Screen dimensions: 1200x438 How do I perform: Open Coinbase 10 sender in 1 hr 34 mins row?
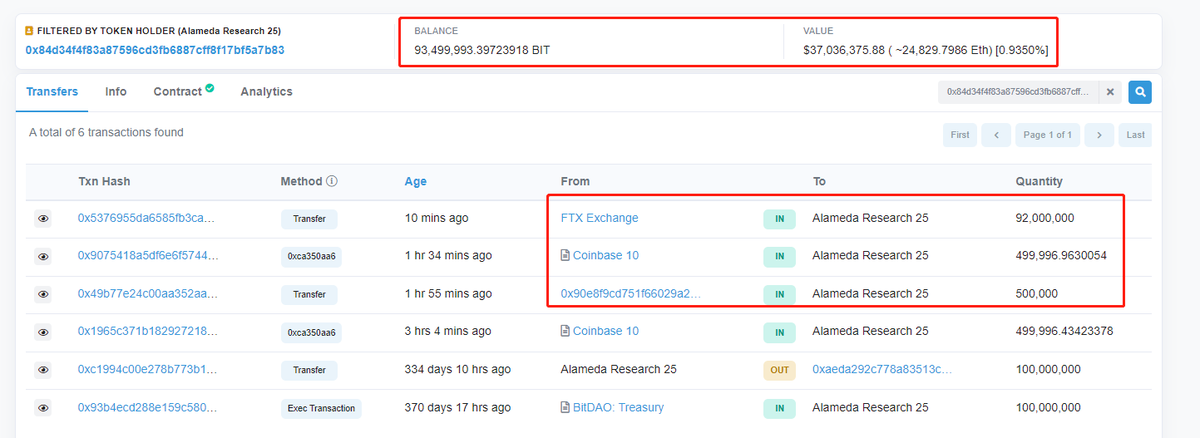click(605, 256)
